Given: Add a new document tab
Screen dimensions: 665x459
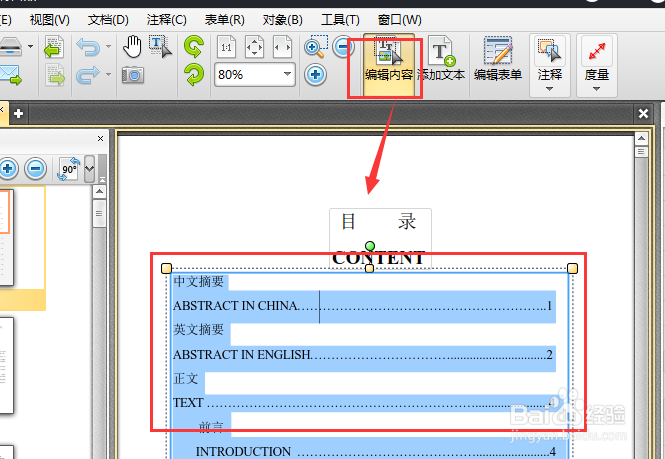Looking at the screenshot, I should click(x=18, y=113).
